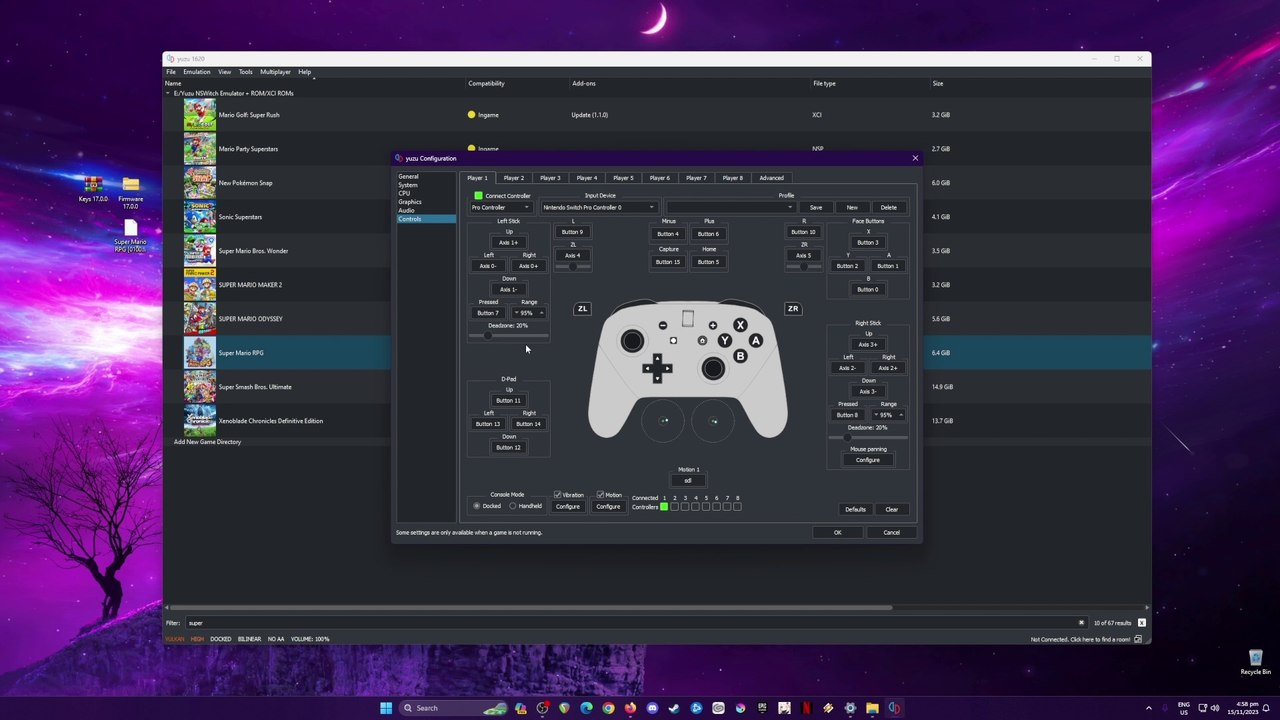1280x720 pixels.
Task: Select Mario Golf: Super Rush game thumbnail
Action: pyautogui.click(x=200, y=115)
